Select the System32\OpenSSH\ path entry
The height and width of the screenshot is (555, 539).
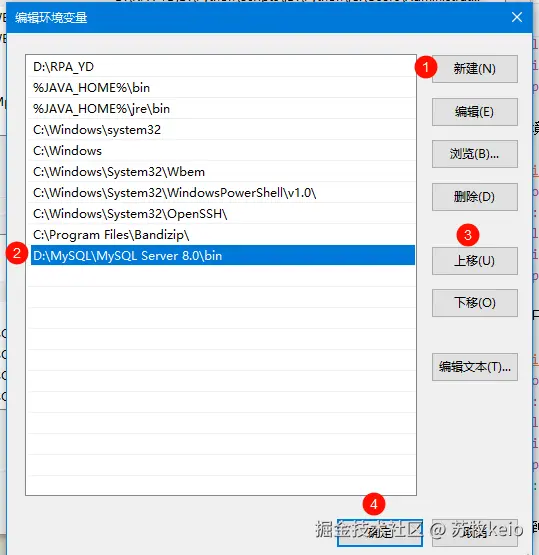[223, 214]
